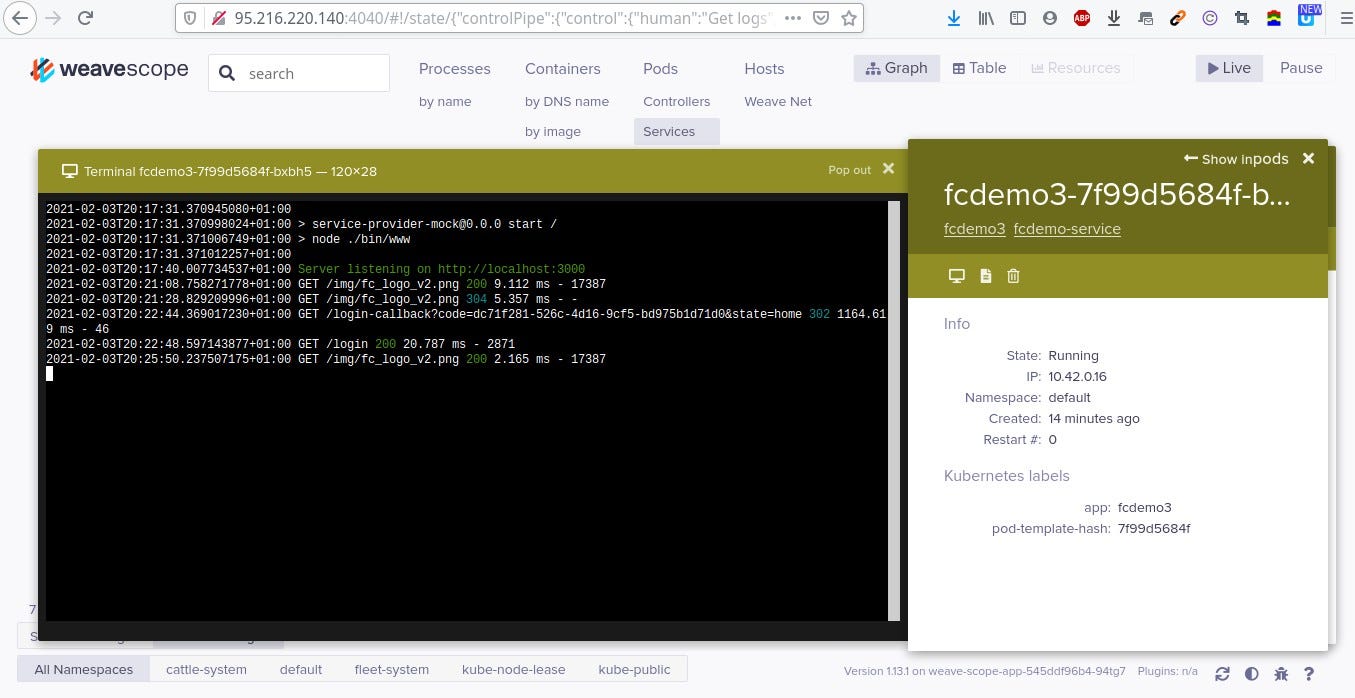Click the Pocket save icon in URL bar
Screen dimensions: 1355x698
[820, 17]
